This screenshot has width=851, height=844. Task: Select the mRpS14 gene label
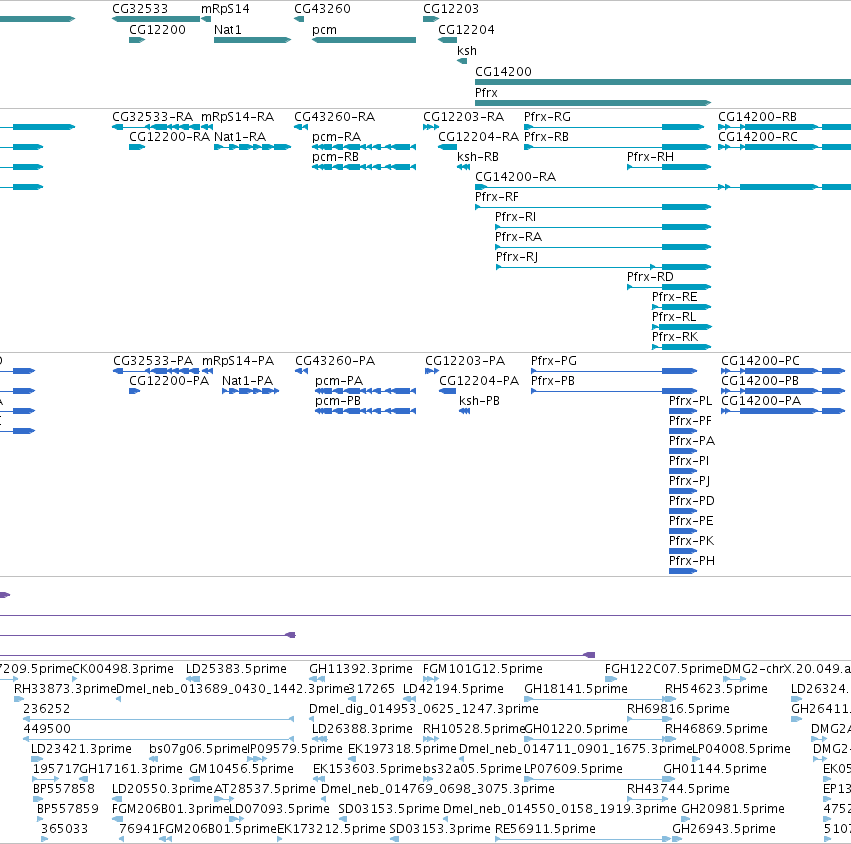click(x=225, y=9)
